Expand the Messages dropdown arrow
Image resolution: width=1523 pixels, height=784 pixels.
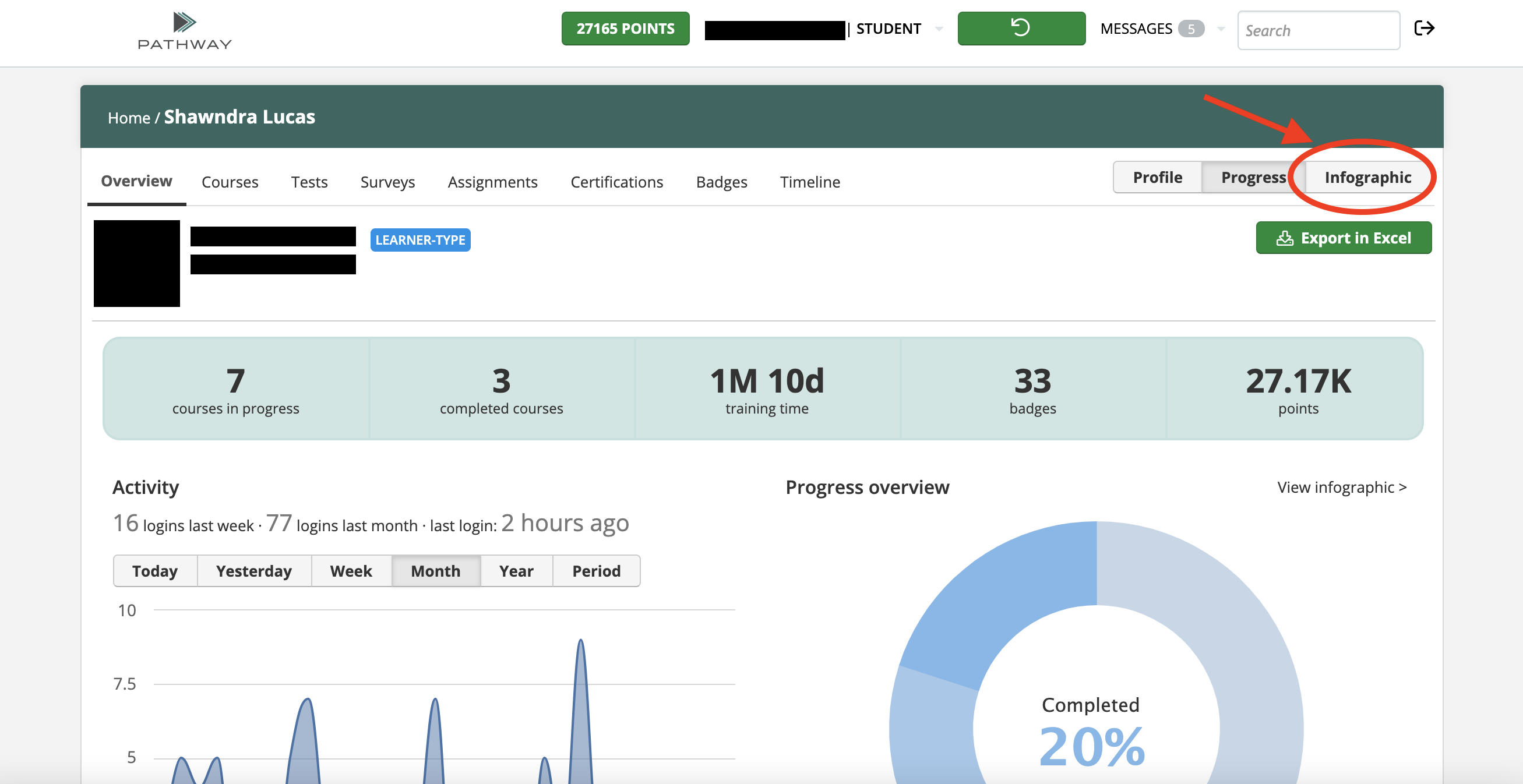[1220, 29]
